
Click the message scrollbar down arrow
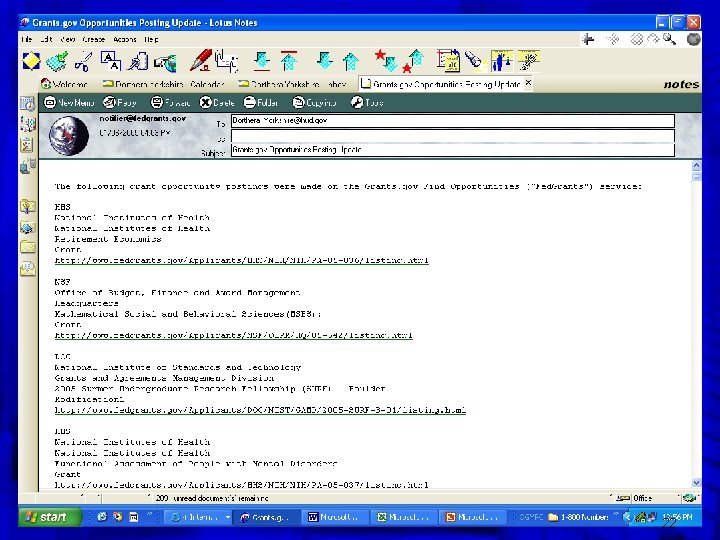pyautogui.click(x=697, y=483)
